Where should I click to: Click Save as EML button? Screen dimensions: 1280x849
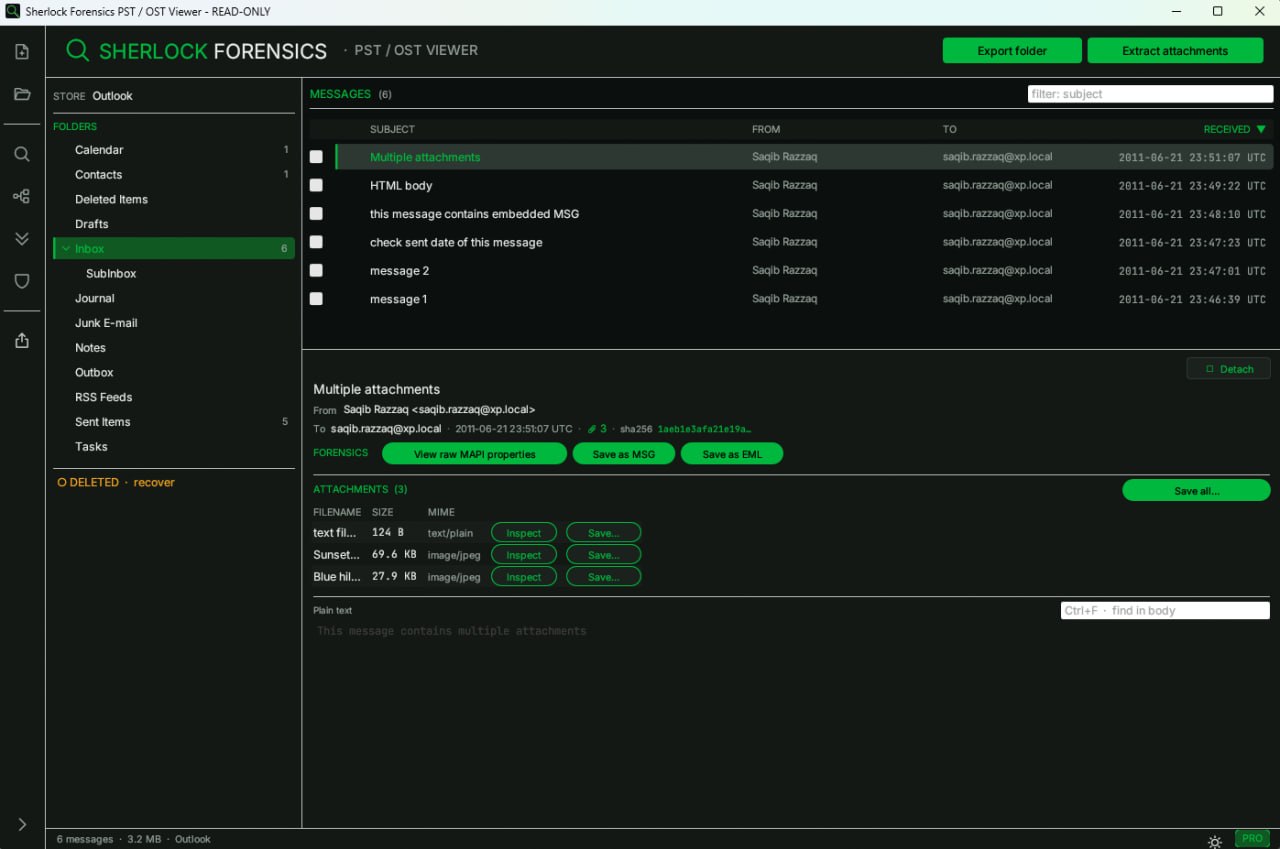[x=732, y=454]
